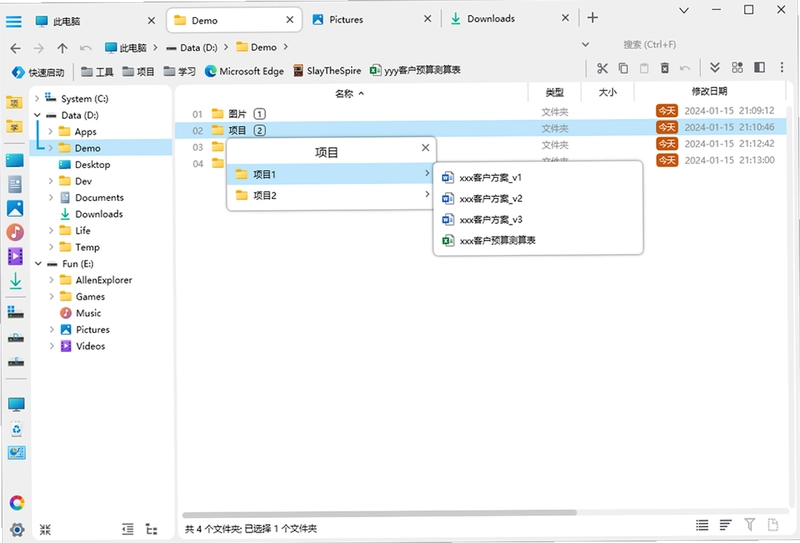Expand the Dev folder node
800x543 pixels.
pyautogui.click(x=51, y=181)
